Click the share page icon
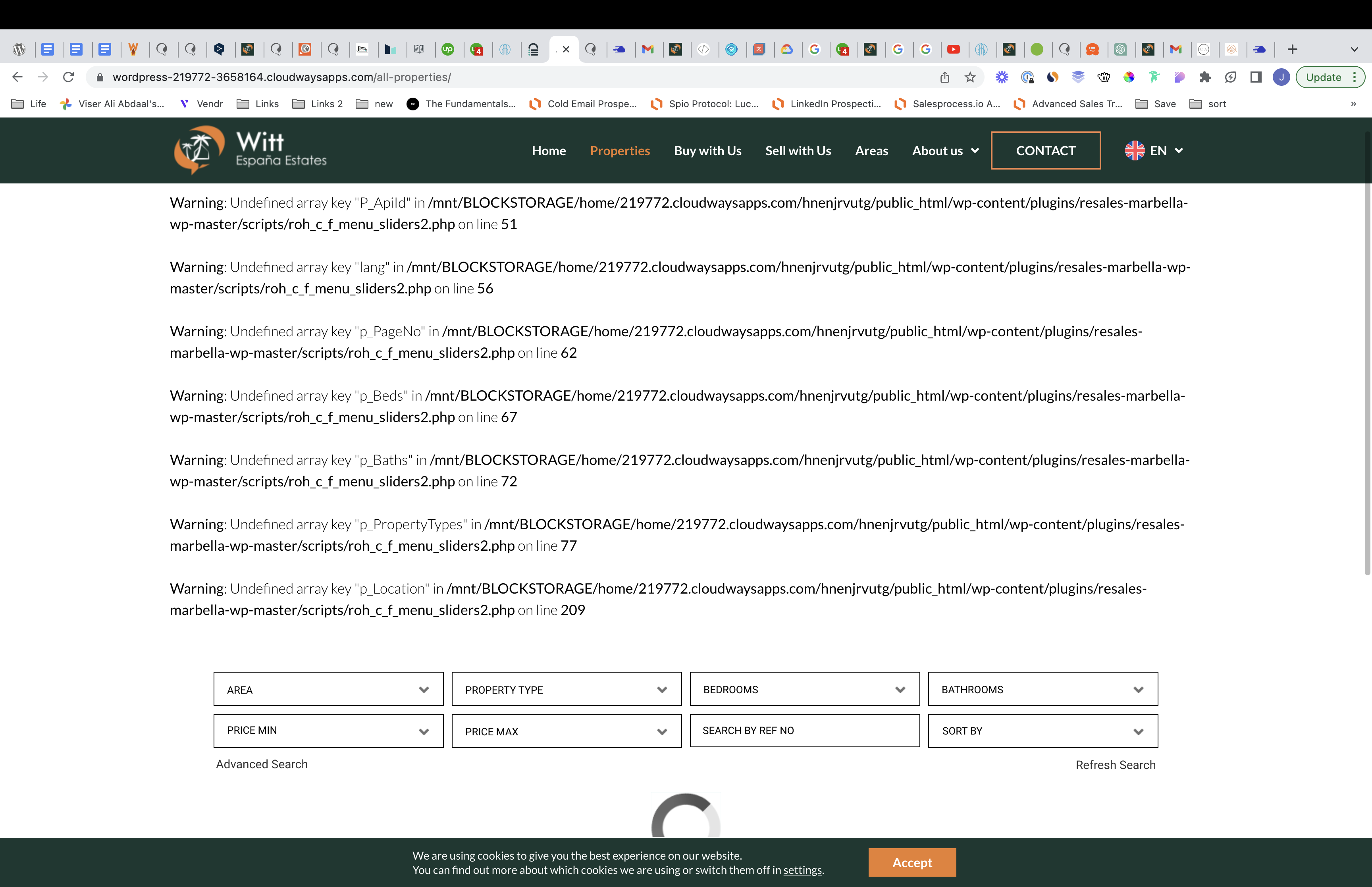The image size is (1372, 887). pos(945,77)
